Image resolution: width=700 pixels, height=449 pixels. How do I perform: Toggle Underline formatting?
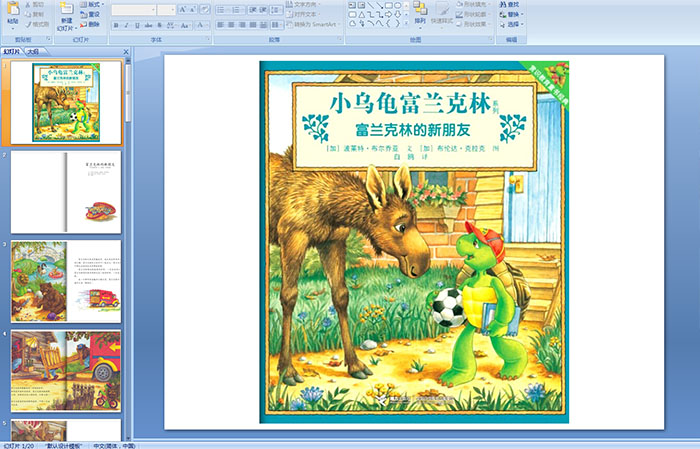tap(137, 25)
